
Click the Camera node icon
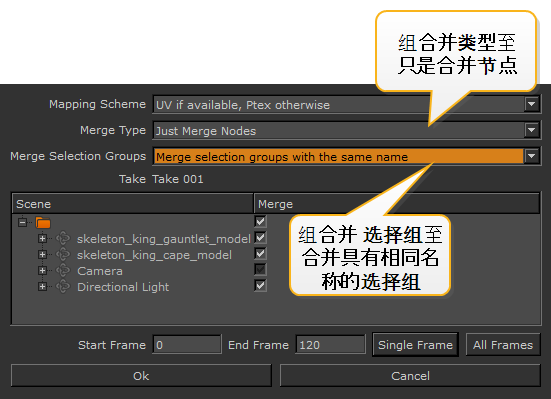(63, 270)
